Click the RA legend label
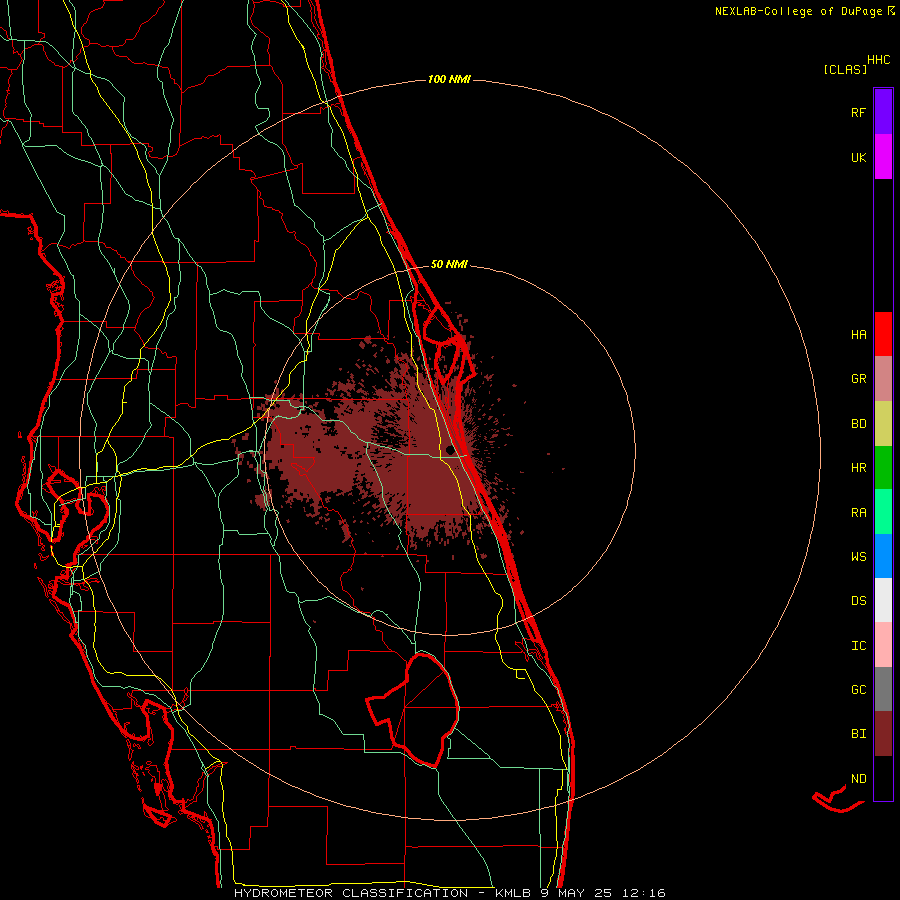The image size is (900, 900). pos(858,512)
